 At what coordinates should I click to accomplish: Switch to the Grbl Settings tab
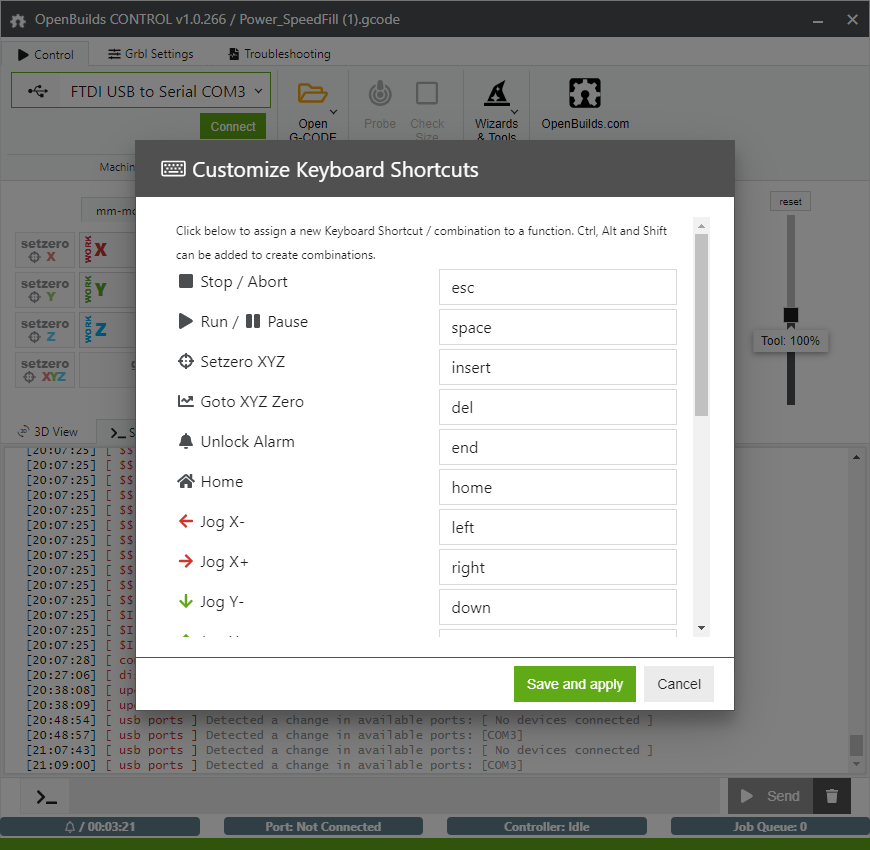(151, 54)
